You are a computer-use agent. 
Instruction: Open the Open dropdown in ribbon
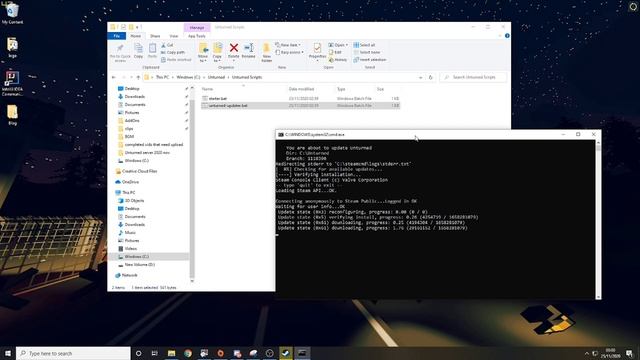pos(338,45)
